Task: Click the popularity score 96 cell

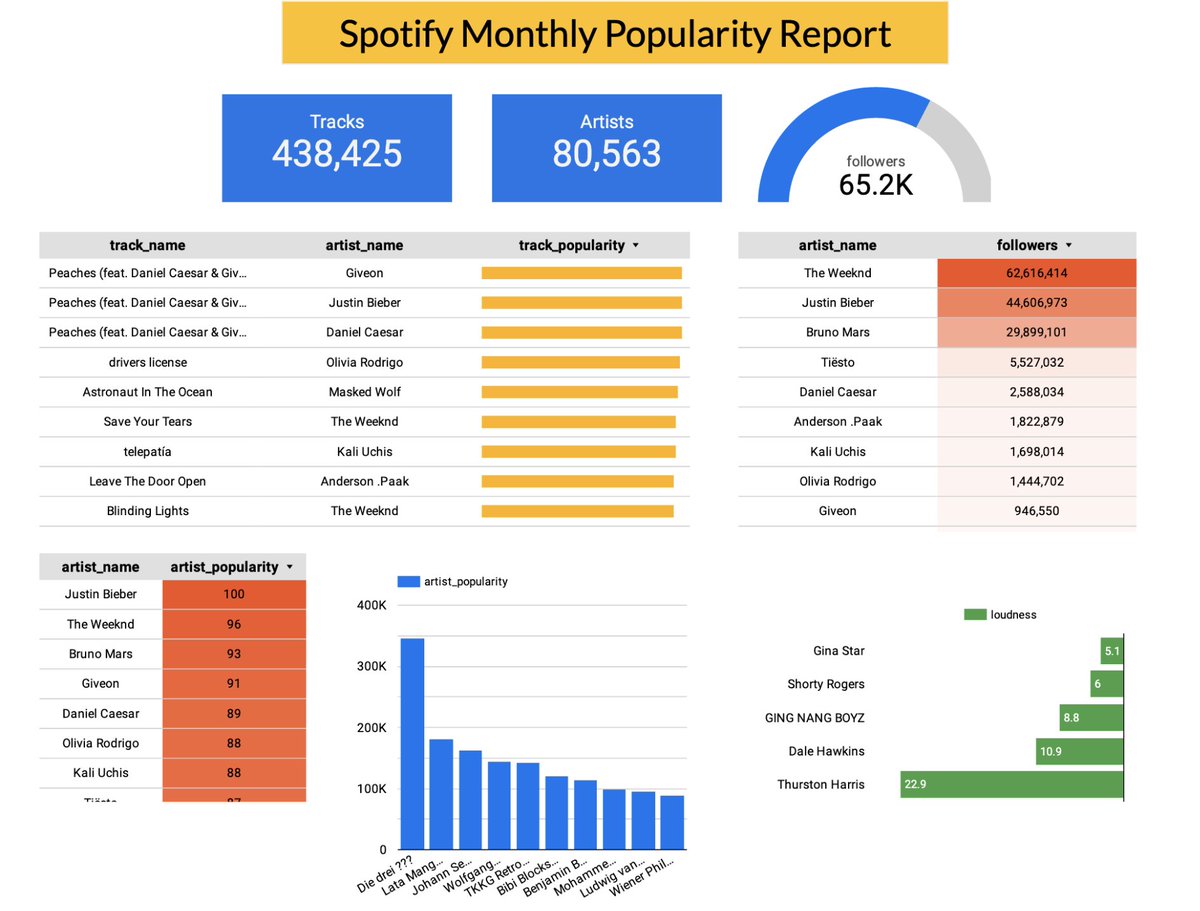Action: 234,624
